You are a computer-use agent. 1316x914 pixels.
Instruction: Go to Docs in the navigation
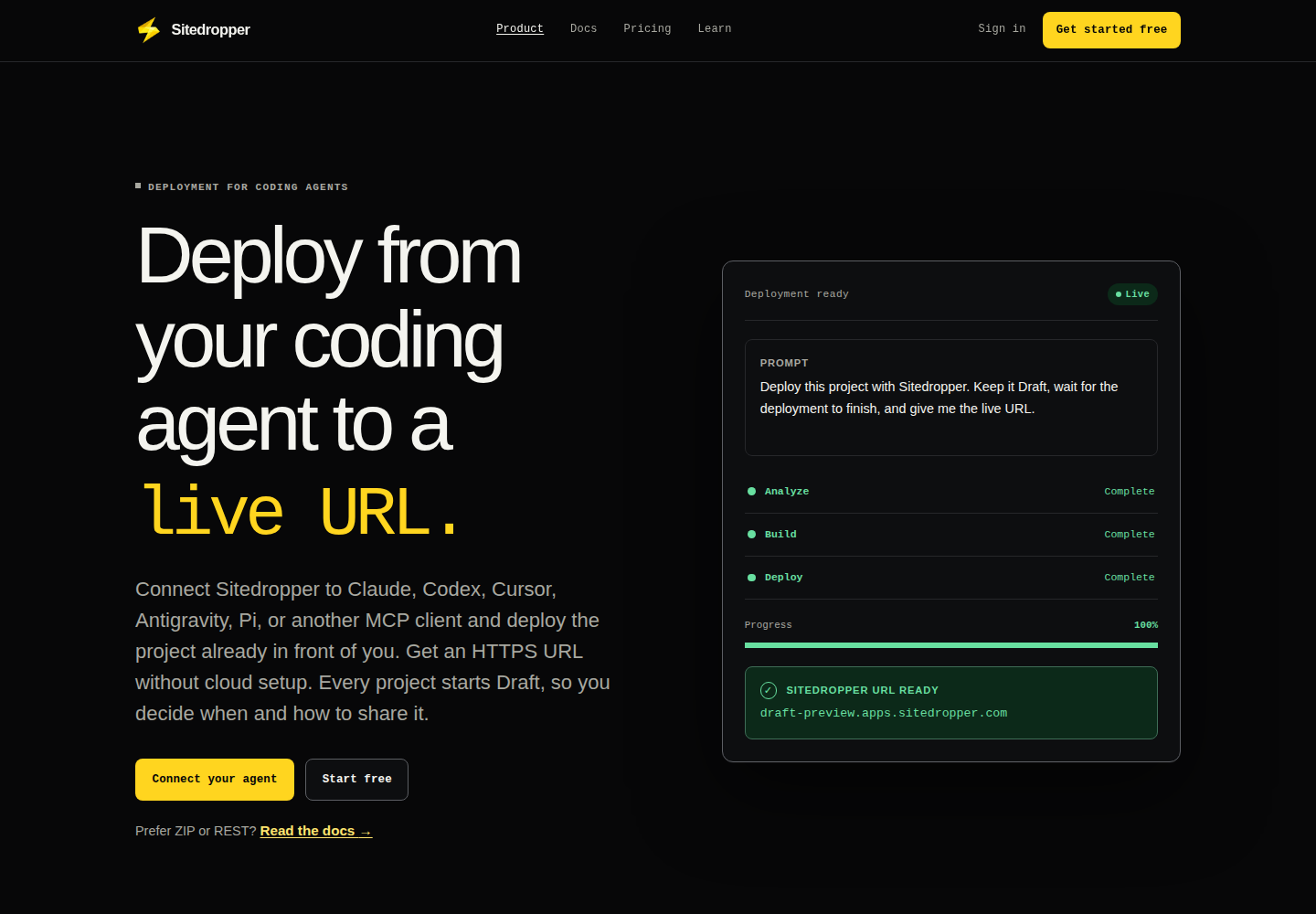click(x=583, y=29)
